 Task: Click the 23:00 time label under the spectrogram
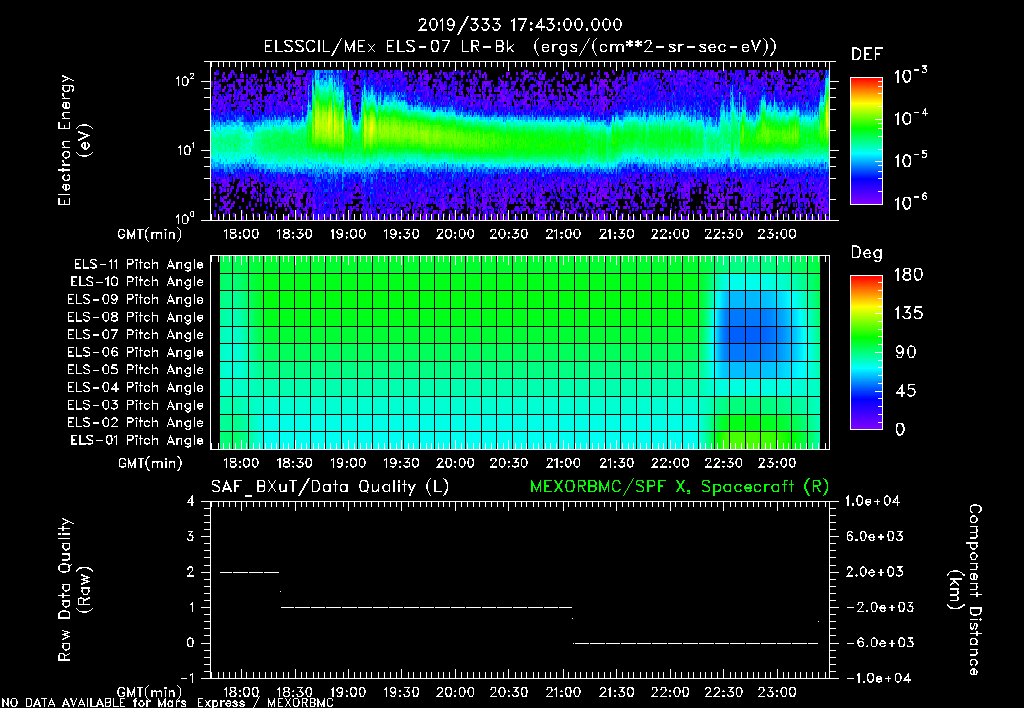coord(777,234)
